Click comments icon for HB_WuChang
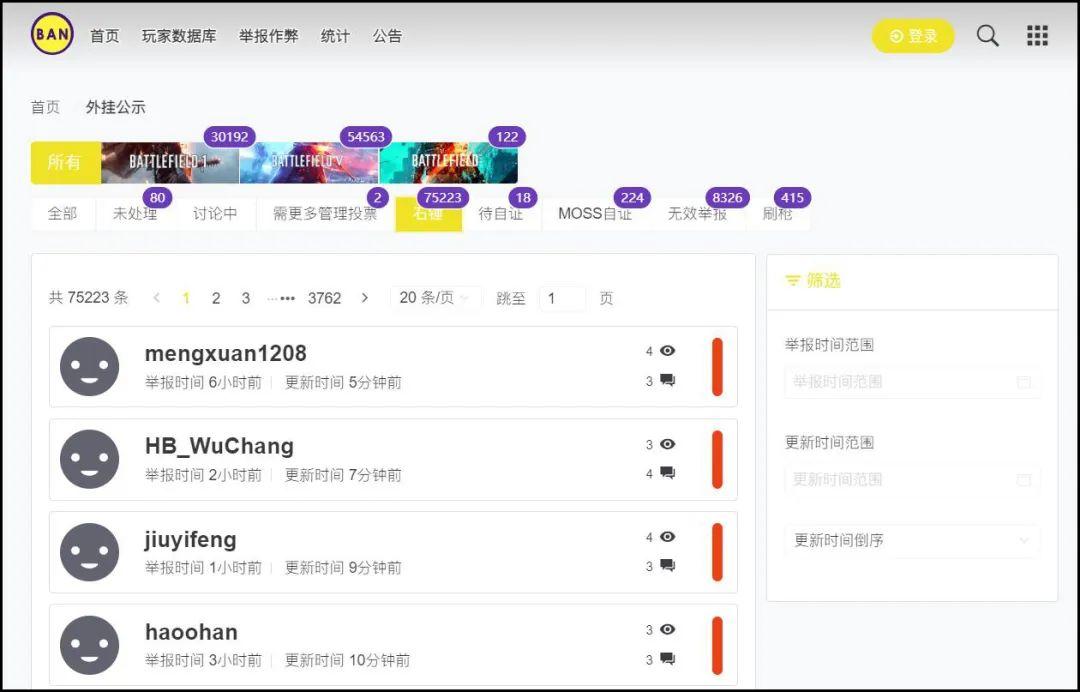Screen dimensions: 1080x692 (667, 473)
